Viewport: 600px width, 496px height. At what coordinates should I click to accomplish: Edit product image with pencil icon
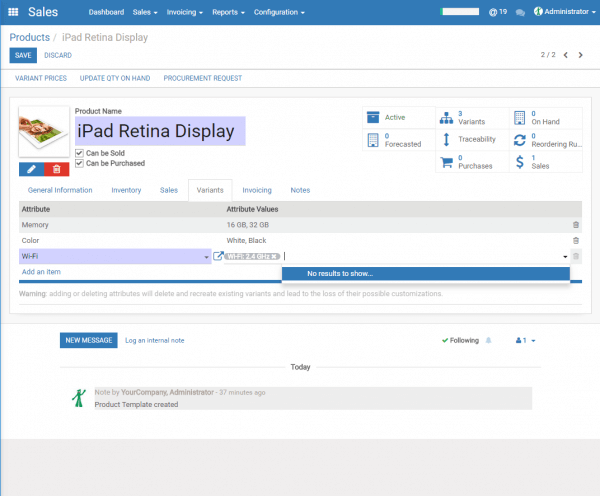pos(31,169)
